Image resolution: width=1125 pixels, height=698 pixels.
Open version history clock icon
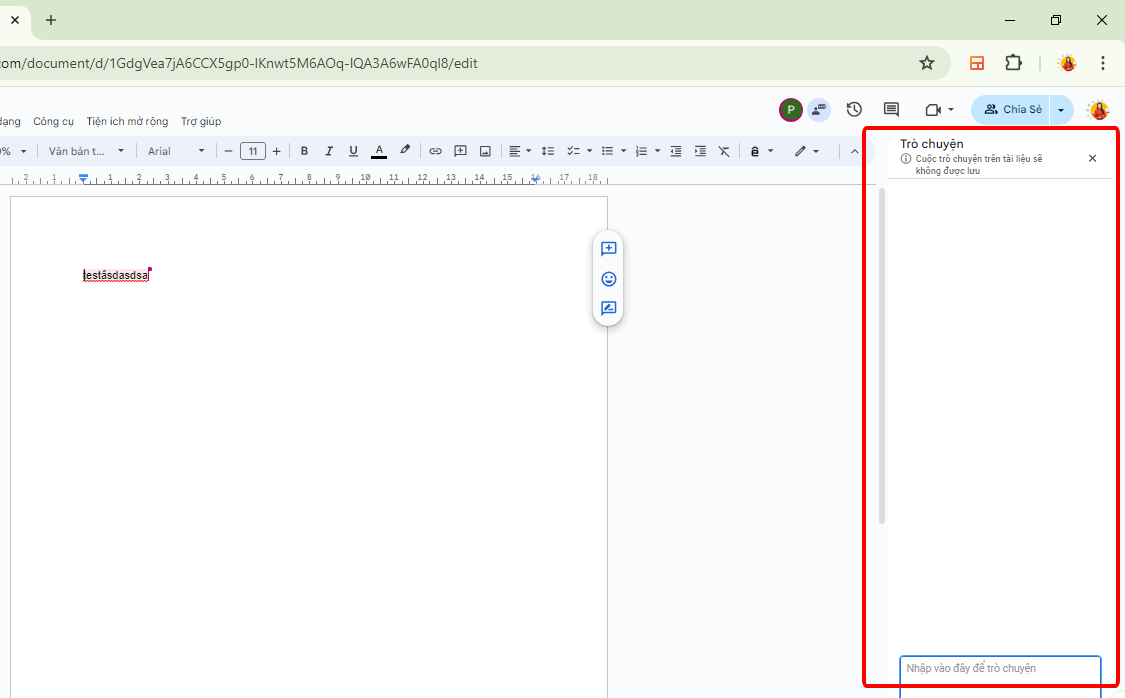tap(854, 110)
